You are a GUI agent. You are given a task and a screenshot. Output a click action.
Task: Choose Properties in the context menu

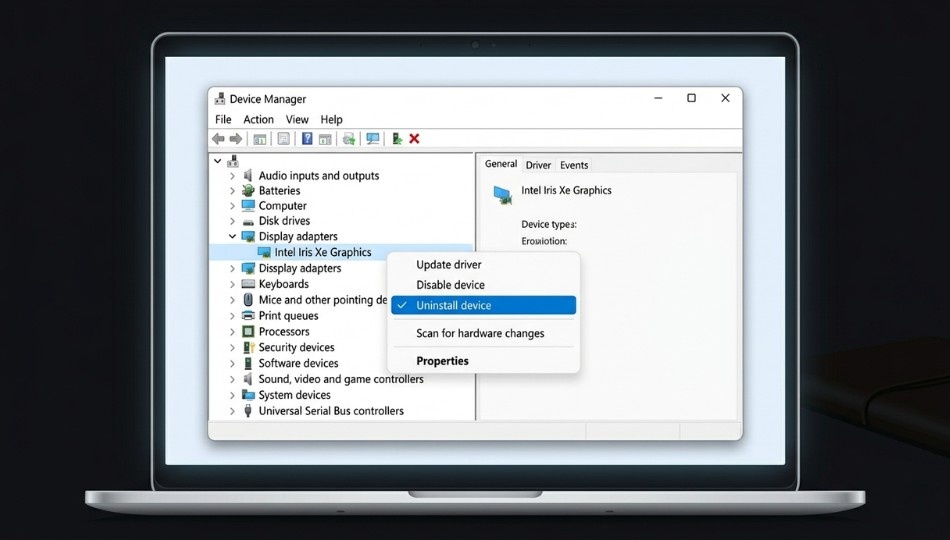[x=483, y=361]
